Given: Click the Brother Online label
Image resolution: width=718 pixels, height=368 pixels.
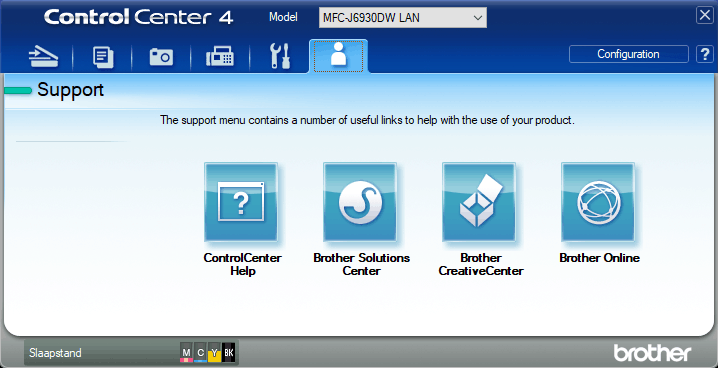Looking at the screenshot, I should (x=599, y=258).
